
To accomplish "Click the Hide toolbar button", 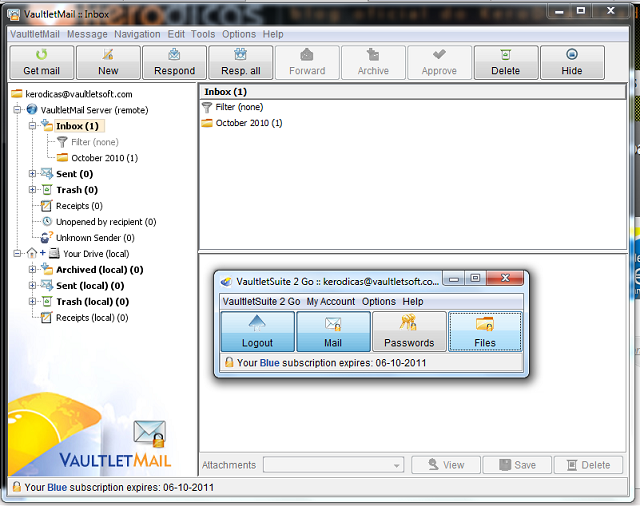I will click(572, 62).
